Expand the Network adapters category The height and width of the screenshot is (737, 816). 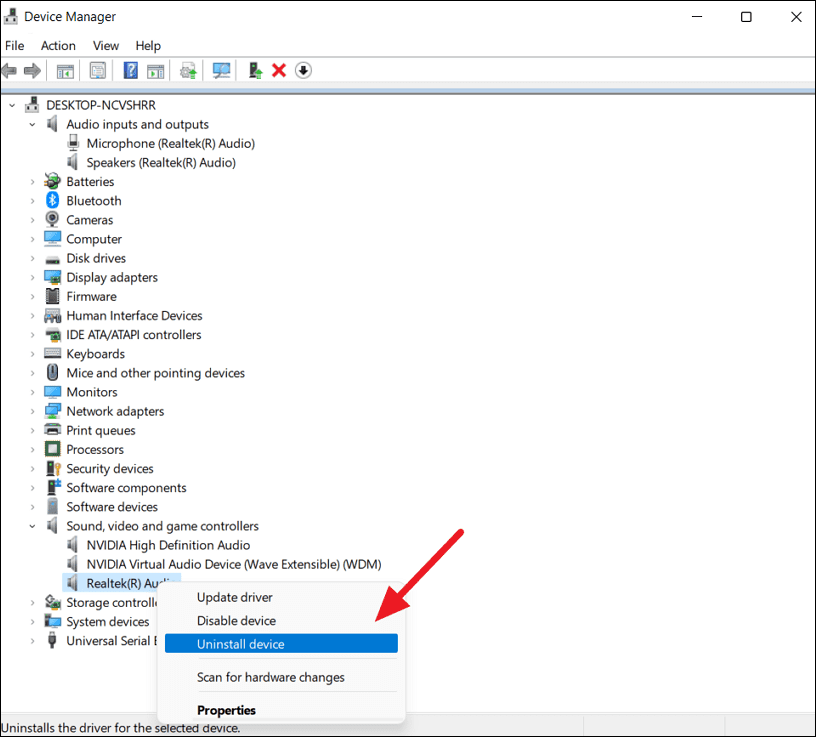[31, 410]
